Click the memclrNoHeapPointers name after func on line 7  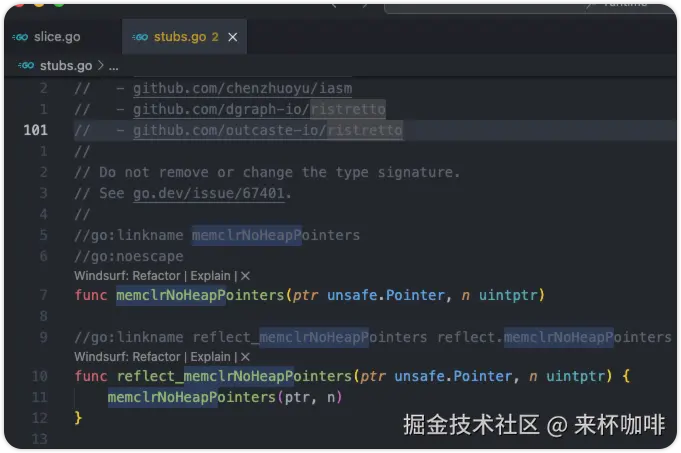pyautogui.click(x=200, y=295)
